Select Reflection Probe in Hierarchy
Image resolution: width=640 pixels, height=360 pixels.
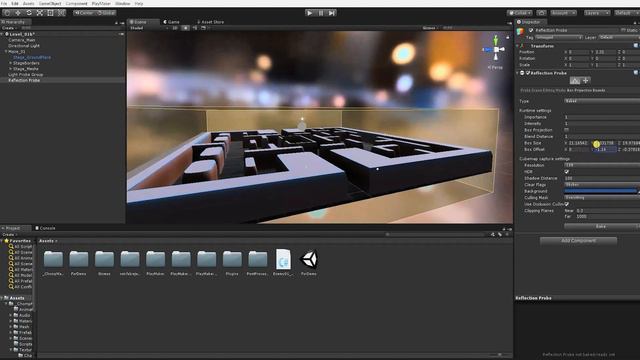coord(24,80)
